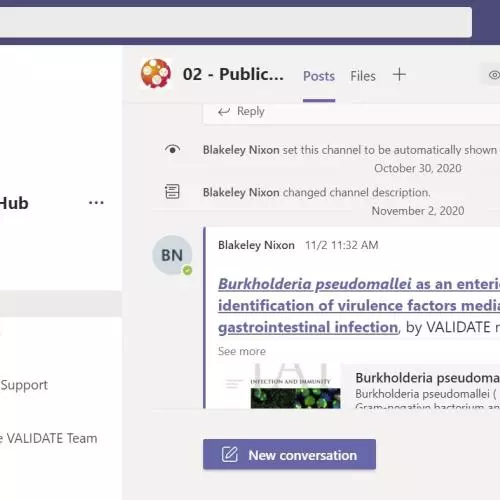Open Blakeley Nixon's BN avatar

click(172, 255)
